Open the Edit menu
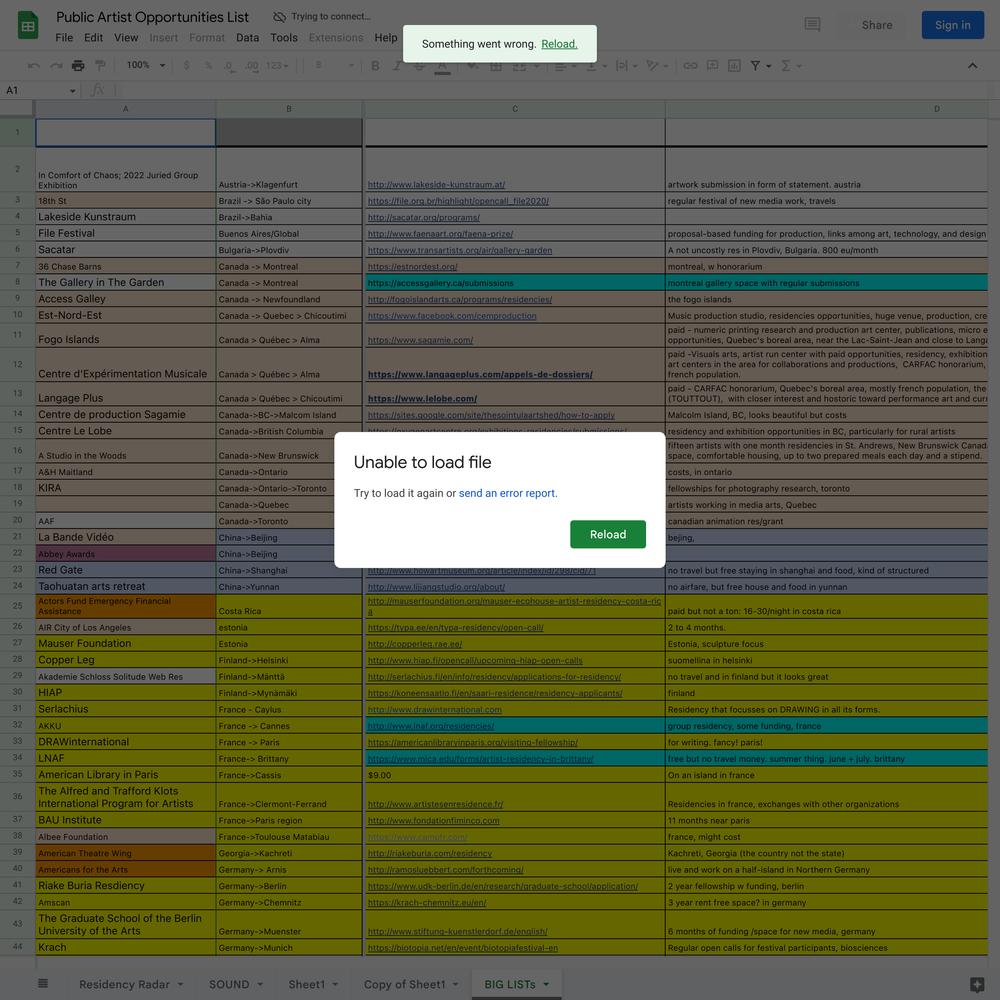Viewport: 1000px width, 1000px height. click(93, 38)
